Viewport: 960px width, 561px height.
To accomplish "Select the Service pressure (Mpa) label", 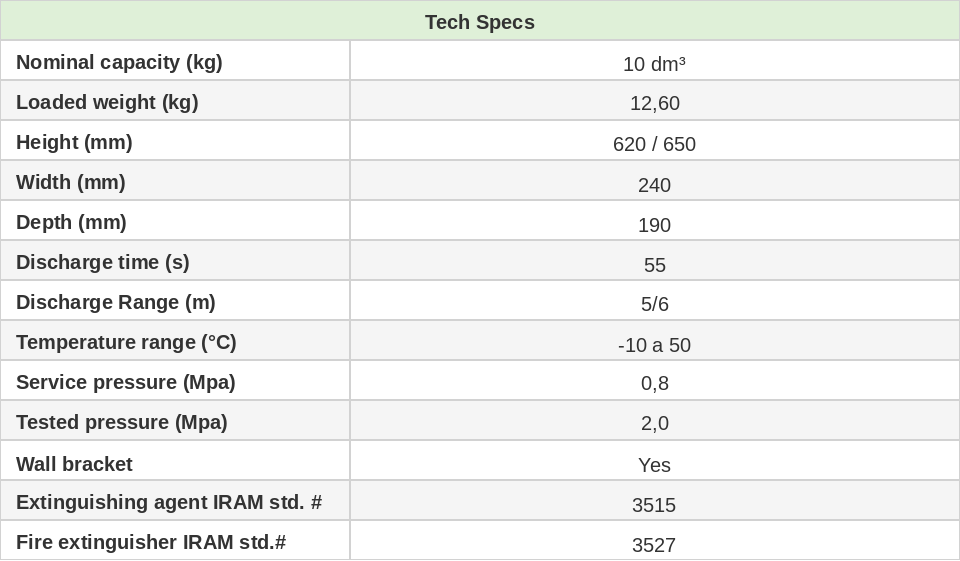I will [x=126, y=382].
